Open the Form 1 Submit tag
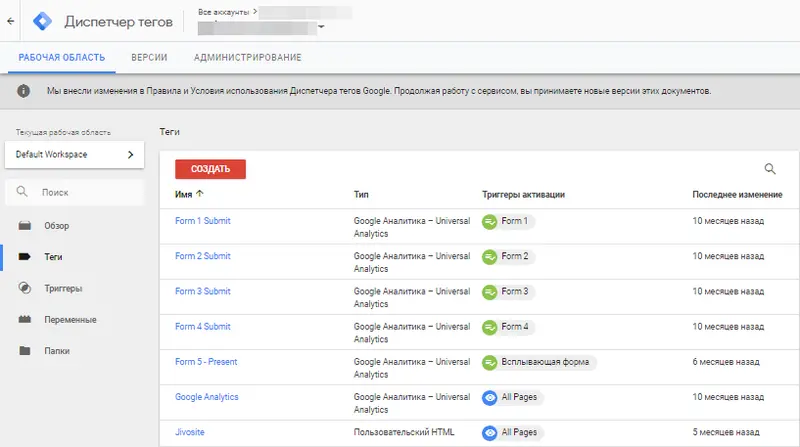The image size is (800, 447). (x=203, y=221)
